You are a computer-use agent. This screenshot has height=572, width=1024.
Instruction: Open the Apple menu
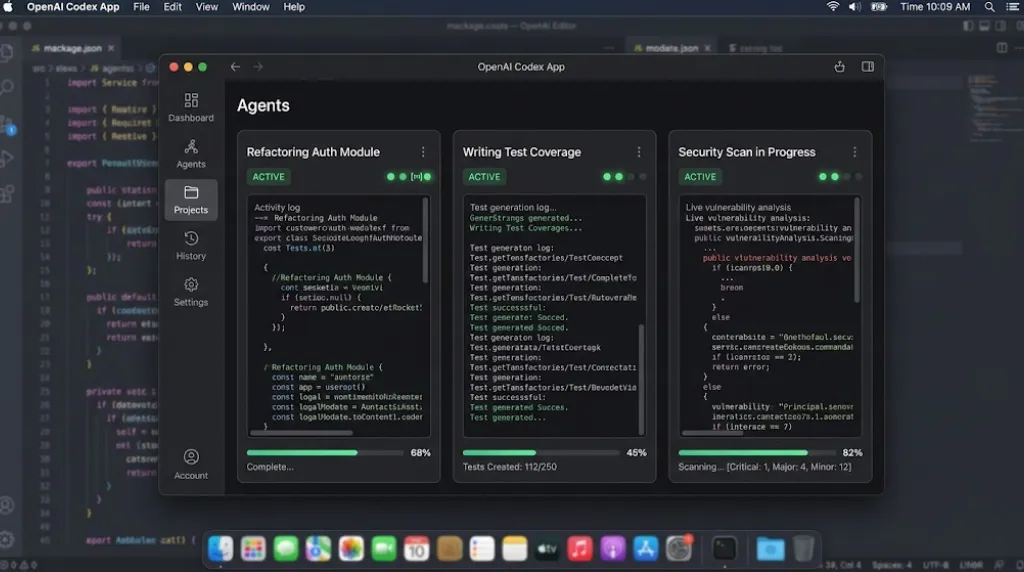pos(8,7)
